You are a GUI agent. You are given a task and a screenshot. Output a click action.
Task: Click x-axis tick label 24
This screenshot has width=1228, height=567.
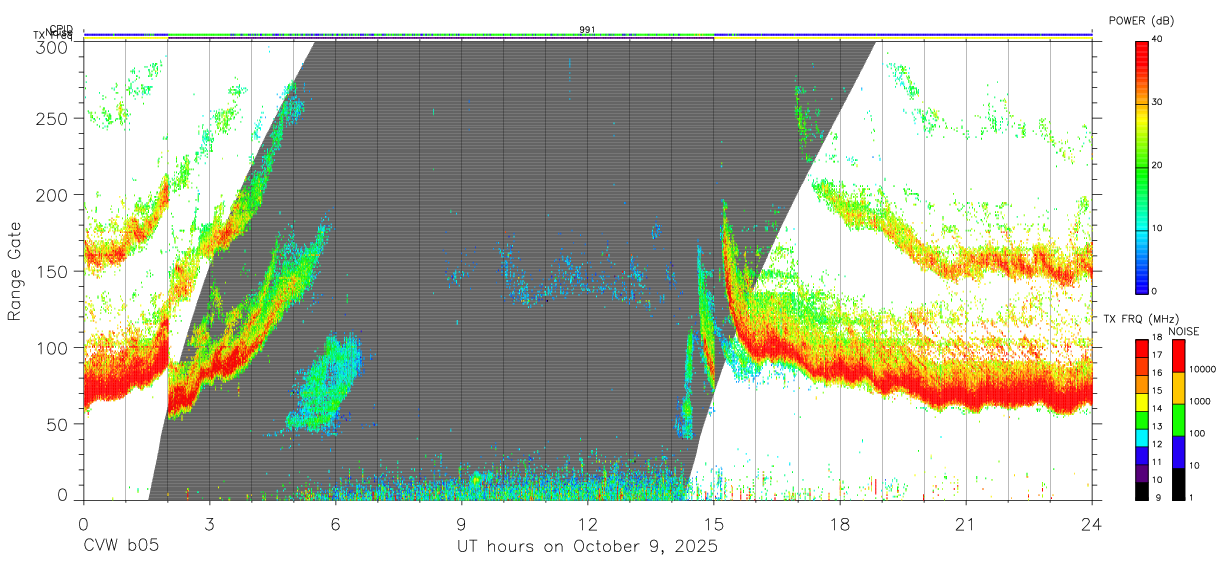1091,523
